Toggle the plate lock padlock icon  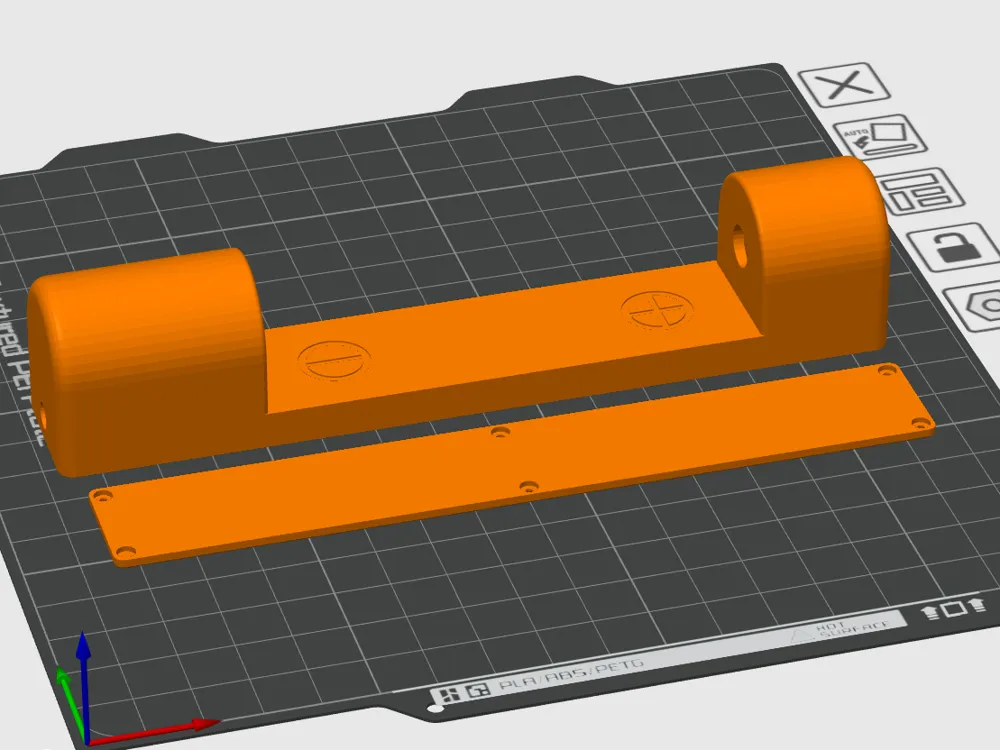click(956, 247)
